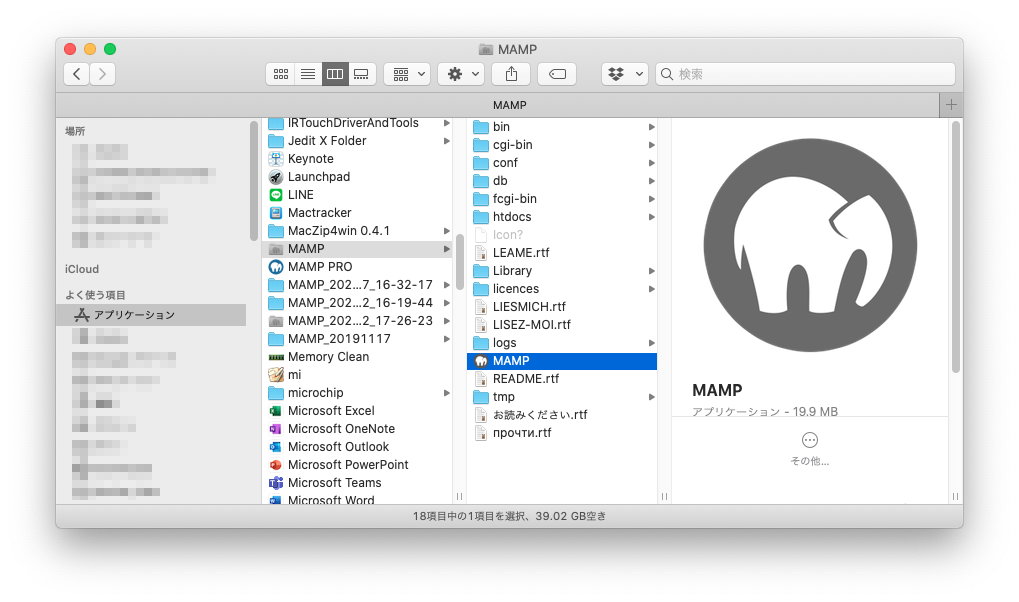Screen dimensions: 1019x602
Task: Open the gear action menu dropdown
Action: click(x=461, y=74)
